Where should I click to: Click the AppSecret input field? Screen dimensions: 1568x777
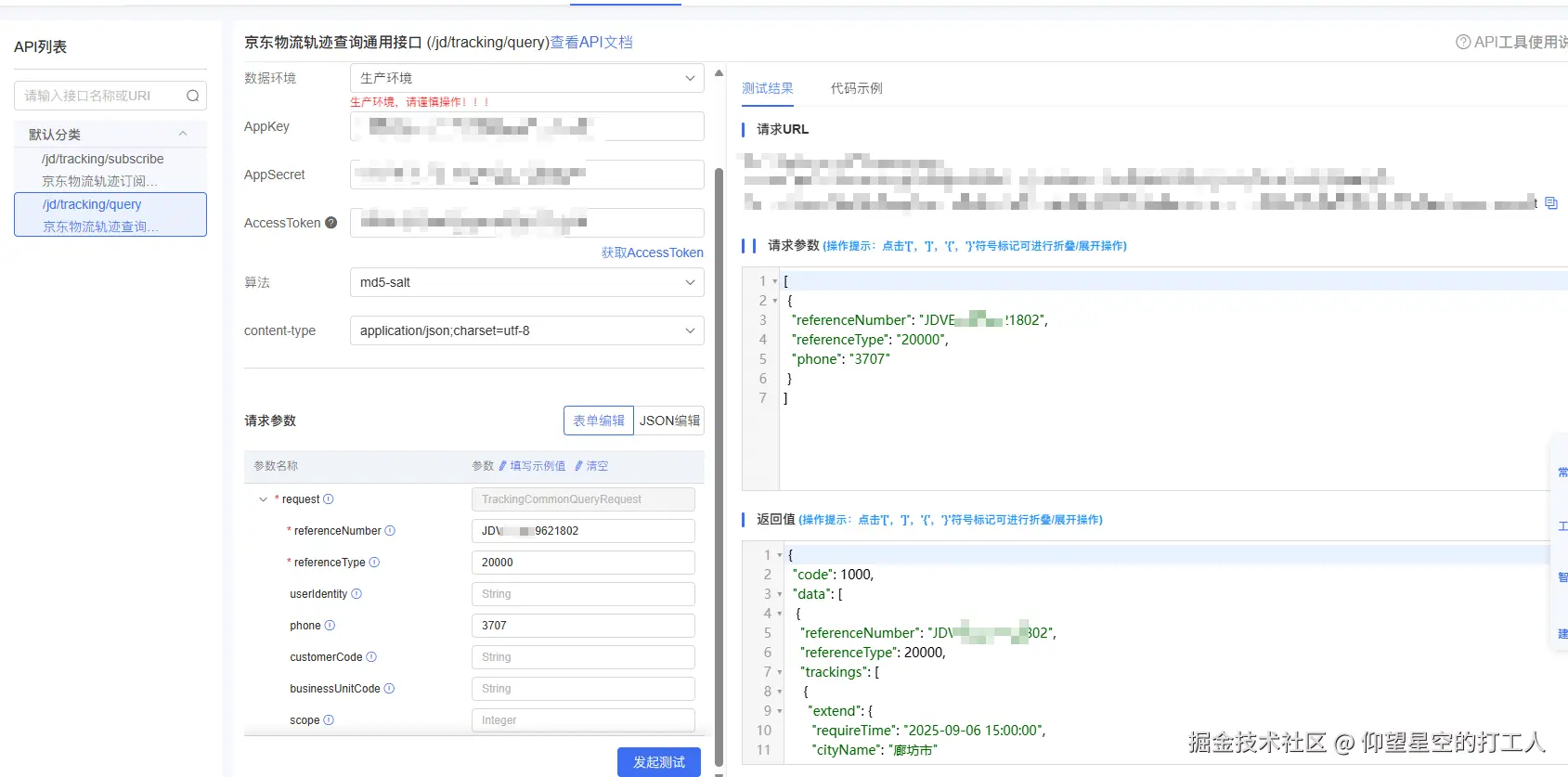[x=526, y=175]
